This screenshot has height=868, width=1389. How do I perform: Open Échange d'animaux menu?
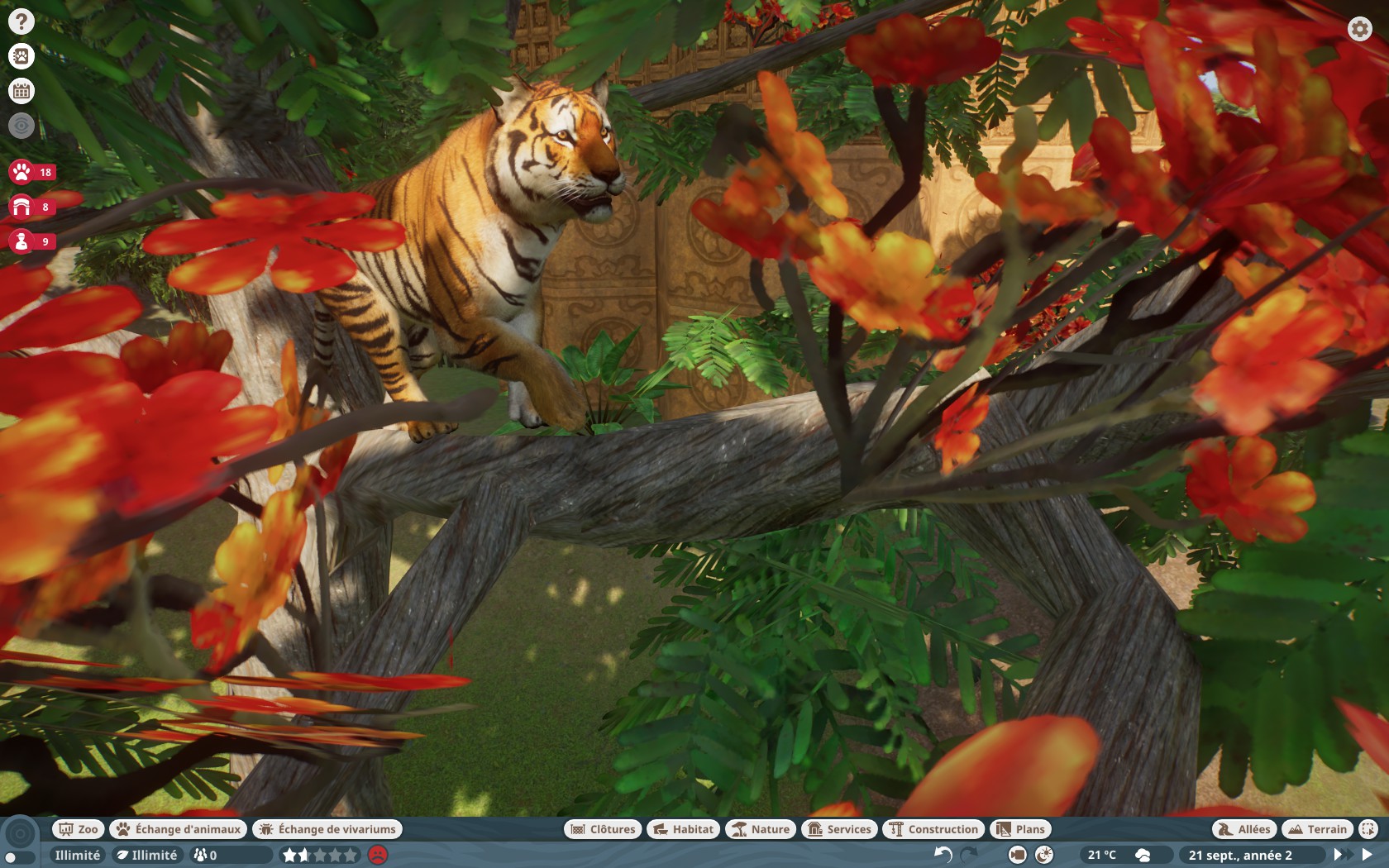[x=179, y=829]
